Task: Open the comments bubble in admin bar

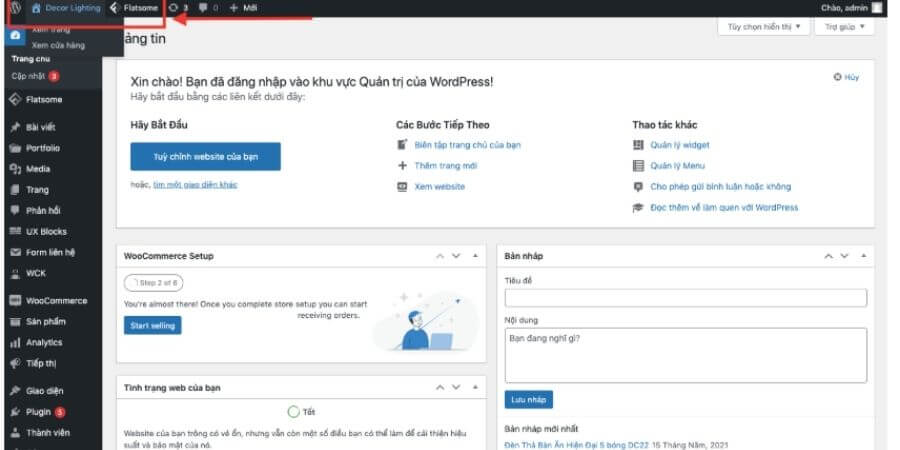Action: [203, 8]
